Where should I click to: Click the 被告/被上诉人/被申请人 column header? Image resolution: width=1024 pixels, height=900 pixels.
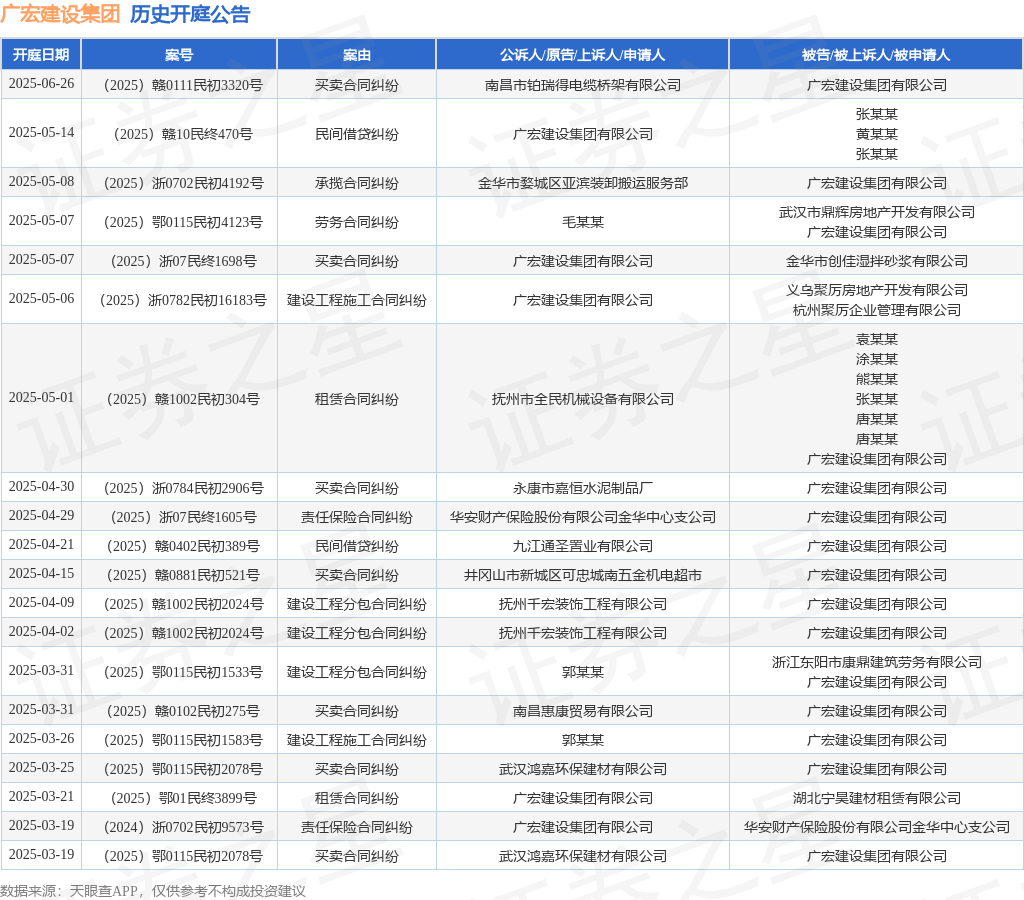pos(876,55)
